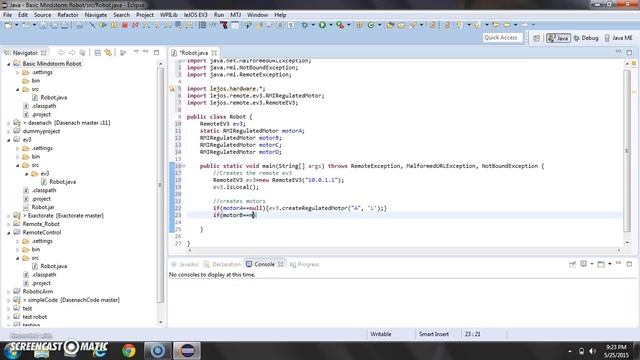Switch to Java ME perspective
This screenshot has width=640, height=360.
[619, 38]
